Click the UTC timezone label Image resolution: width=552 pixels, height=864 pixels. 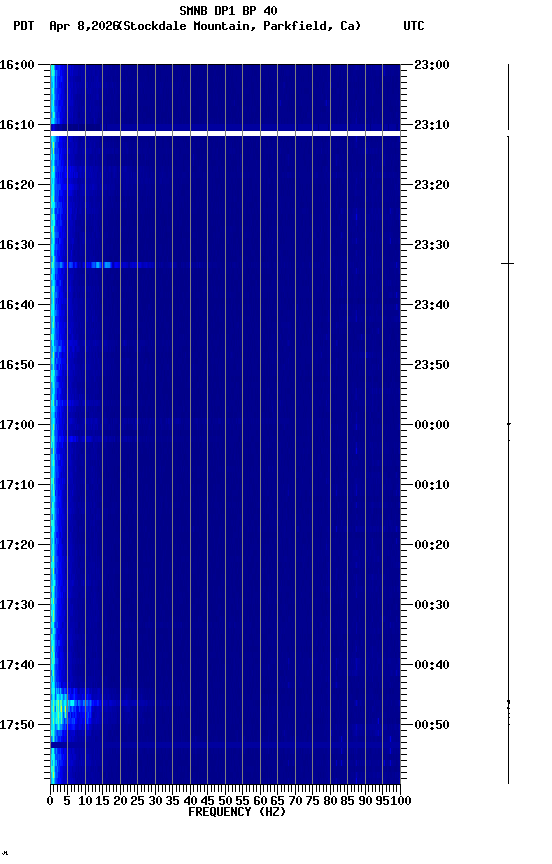click(414, 26)
